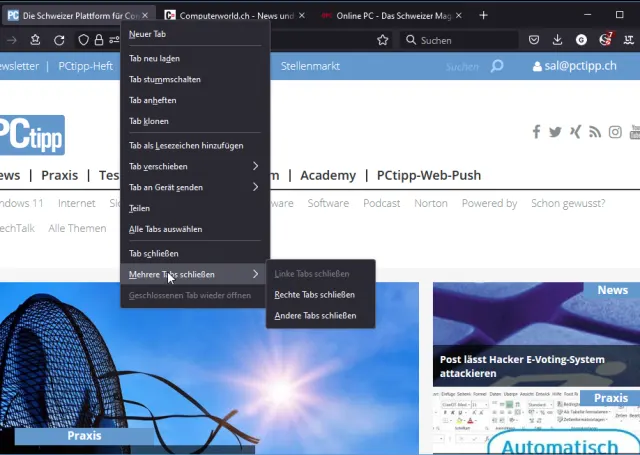
Task: Click the padlock site security icon
Action: pos(99,40)
